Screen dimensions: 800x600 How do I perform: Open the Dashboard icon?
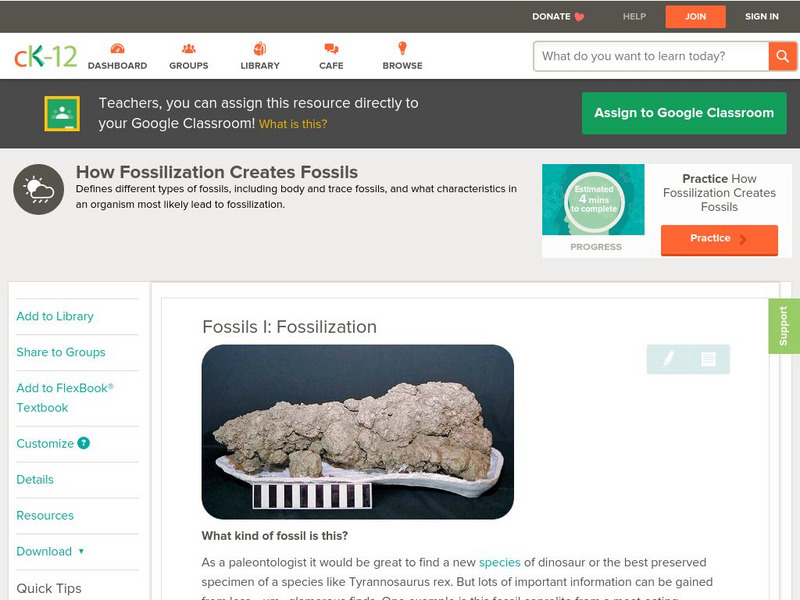[x=117, y=49]
